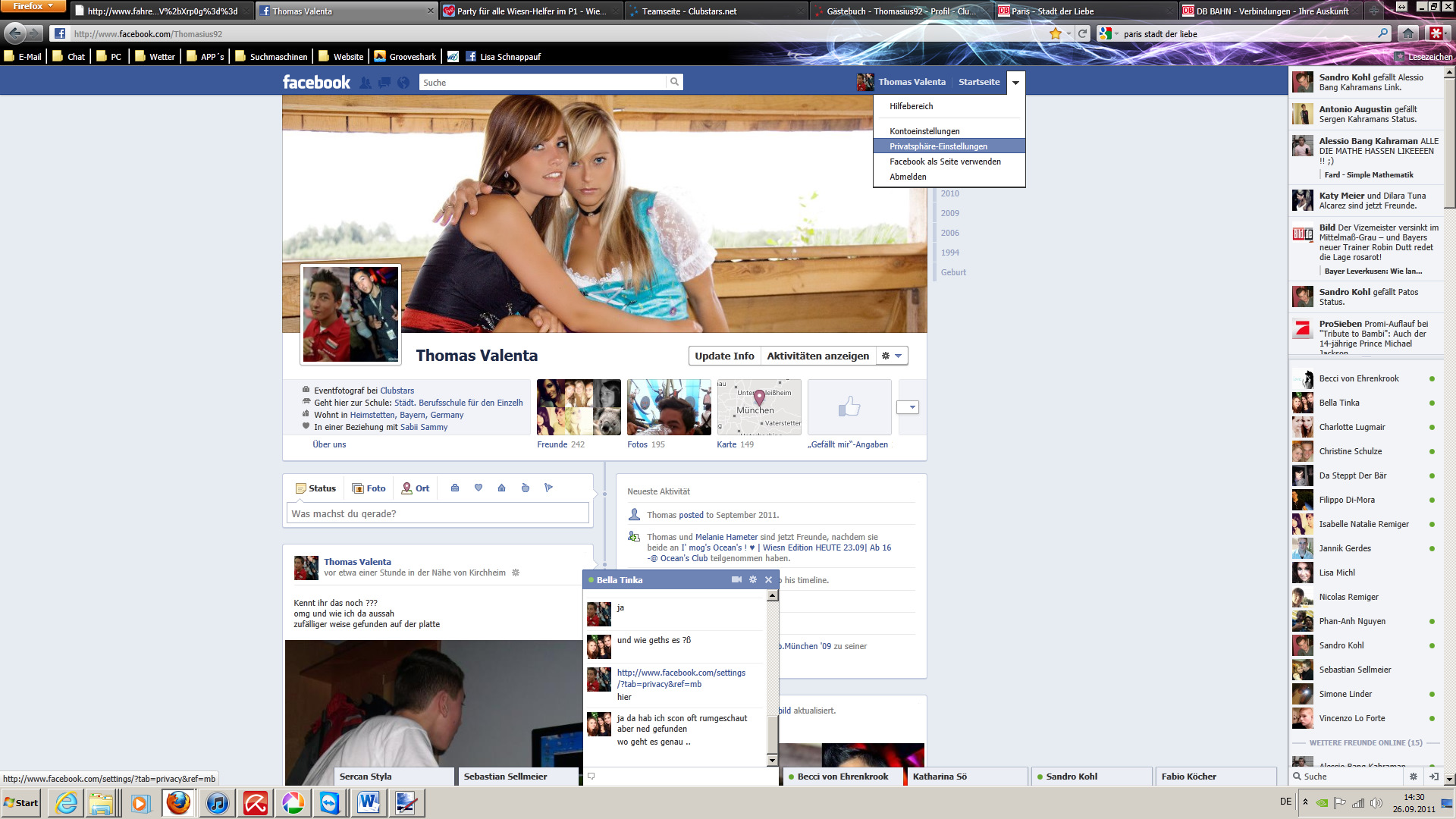Open the messages icon in Facebook header

[384, 83]
